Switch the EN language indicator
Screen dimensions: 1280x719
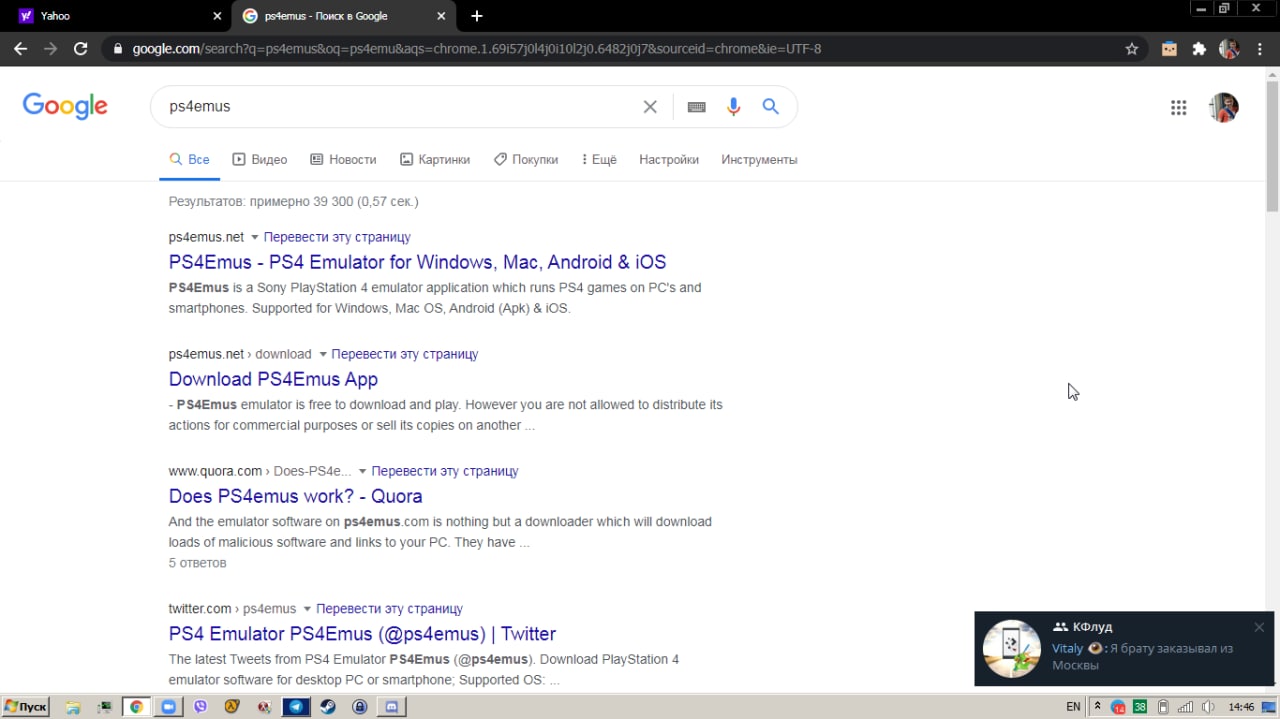(x=1073, y=707)
